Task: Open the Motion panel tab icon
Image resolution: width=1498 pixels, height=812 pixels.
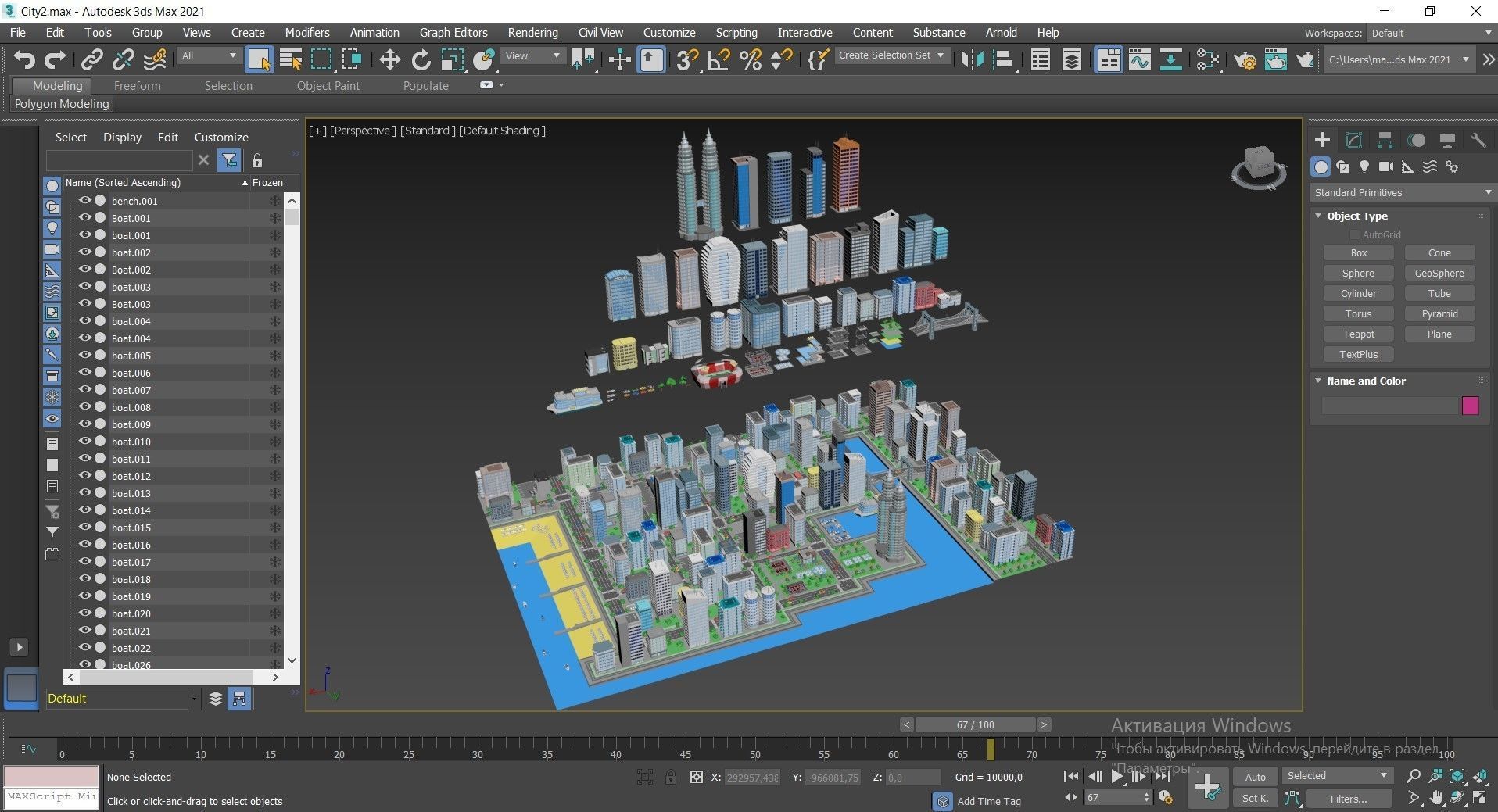Action: point(1417,140)
